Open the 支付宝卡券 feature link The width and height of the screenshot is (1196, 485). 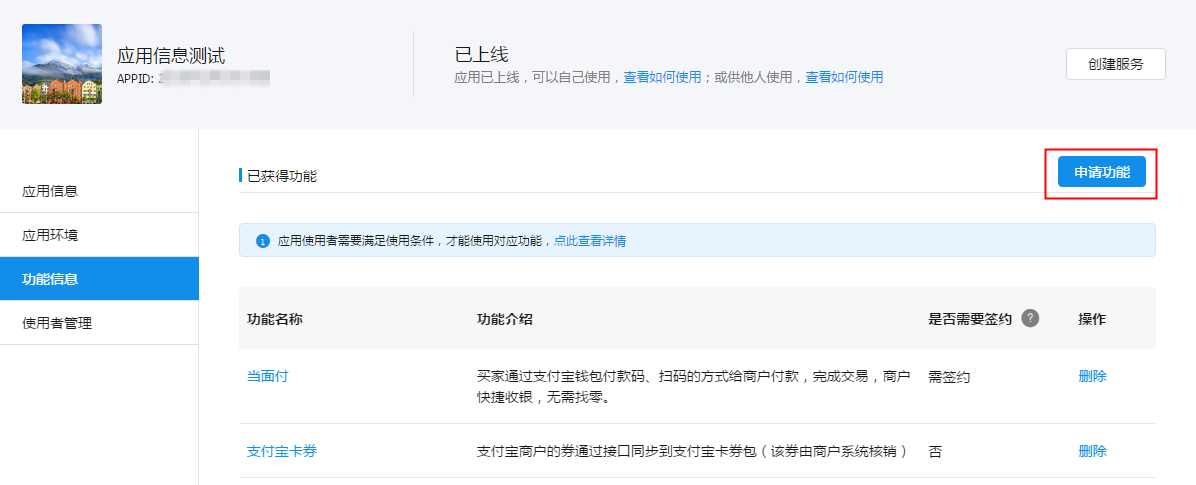[x=281, y=451]
